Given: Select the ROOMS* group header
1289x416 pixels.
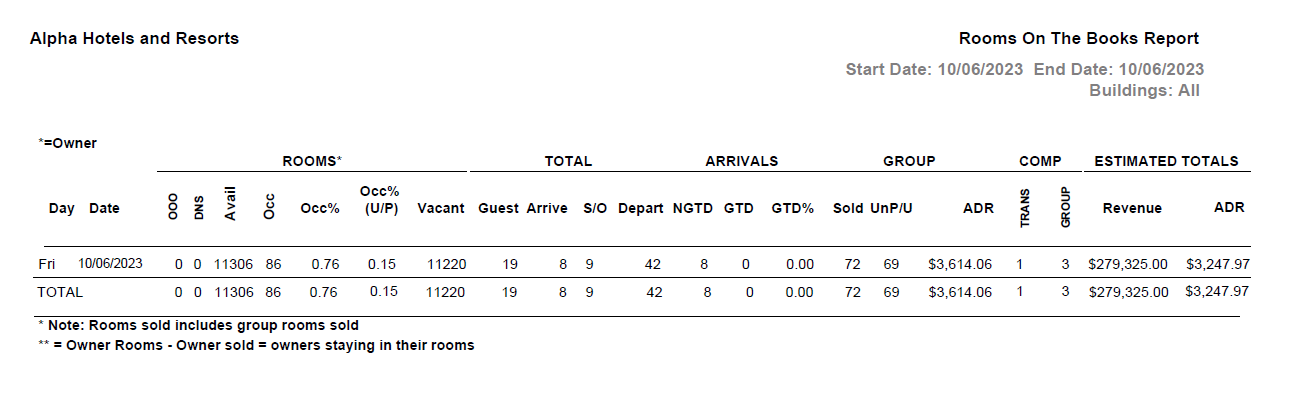Looking at the screenshot, I should click(x=311, y=161).
